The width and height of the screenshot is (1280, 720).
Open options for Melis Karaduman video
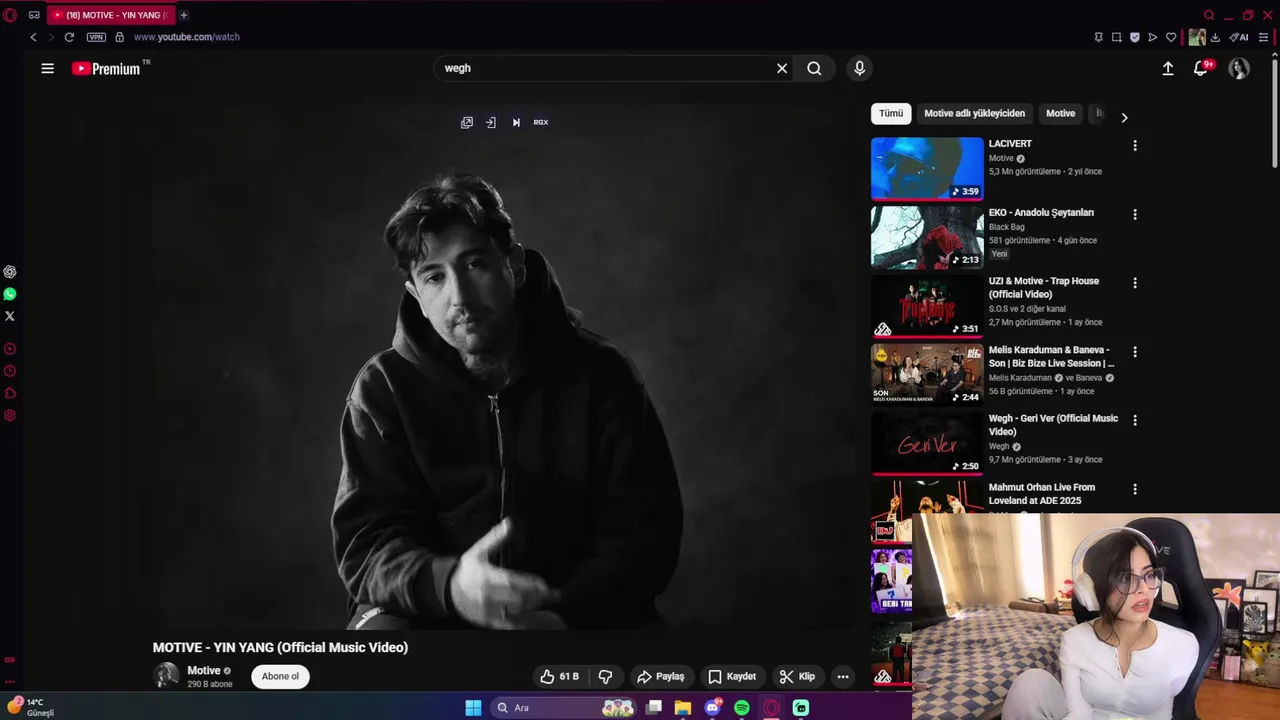pos(1135,352)
